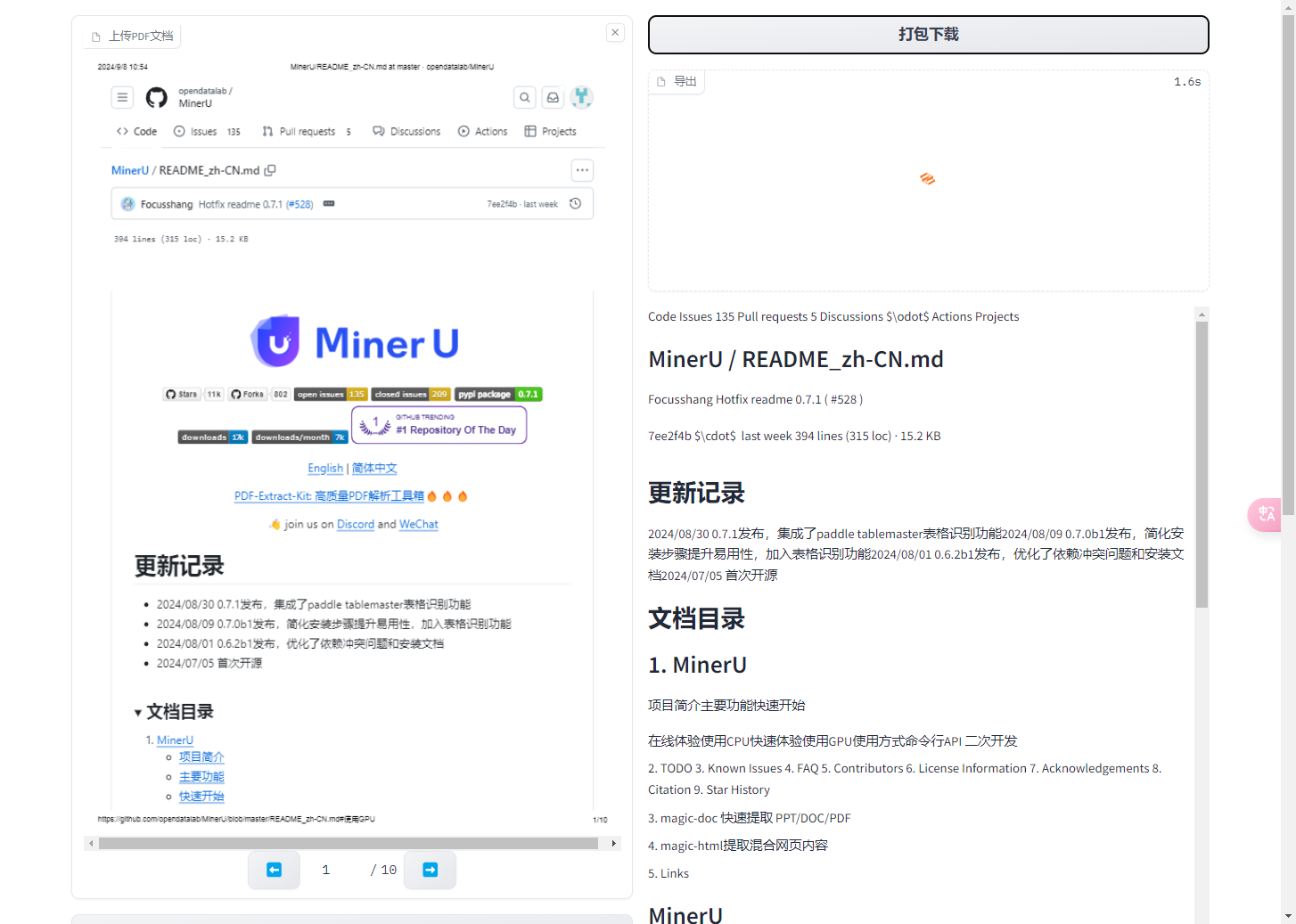Click the 'MinerU / README_zh-CN.md' heading in output

click(x=795, y=360)
